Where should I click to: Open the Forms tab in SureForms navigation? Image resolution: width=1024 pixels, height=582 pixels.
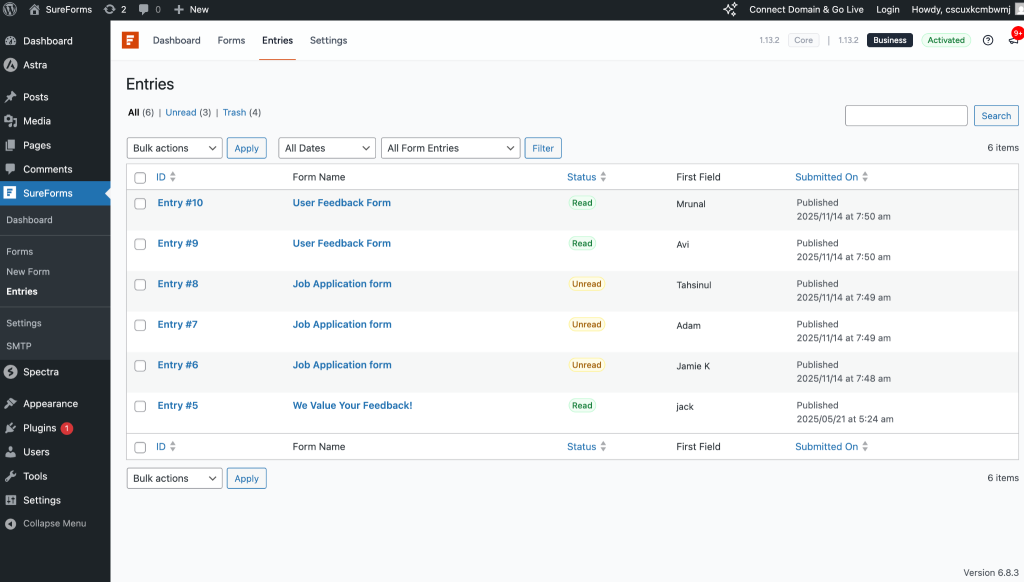tap(231, 40)
